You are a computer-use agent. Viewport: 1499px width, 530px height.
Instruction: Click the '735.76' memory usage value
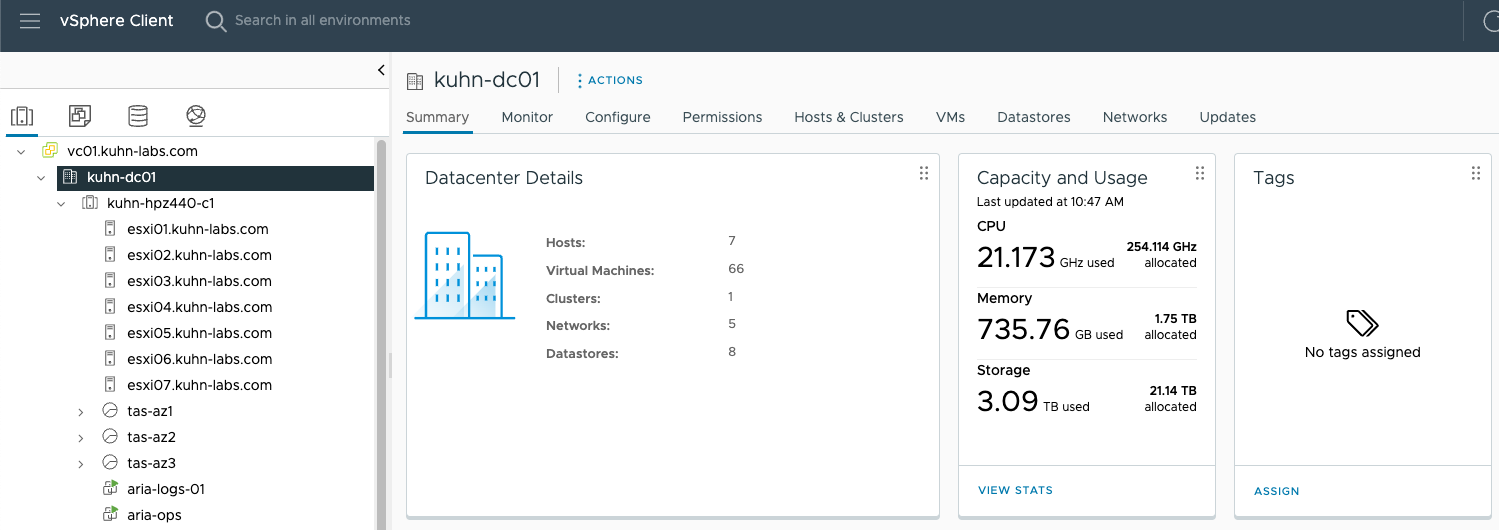pos(1023,329)
